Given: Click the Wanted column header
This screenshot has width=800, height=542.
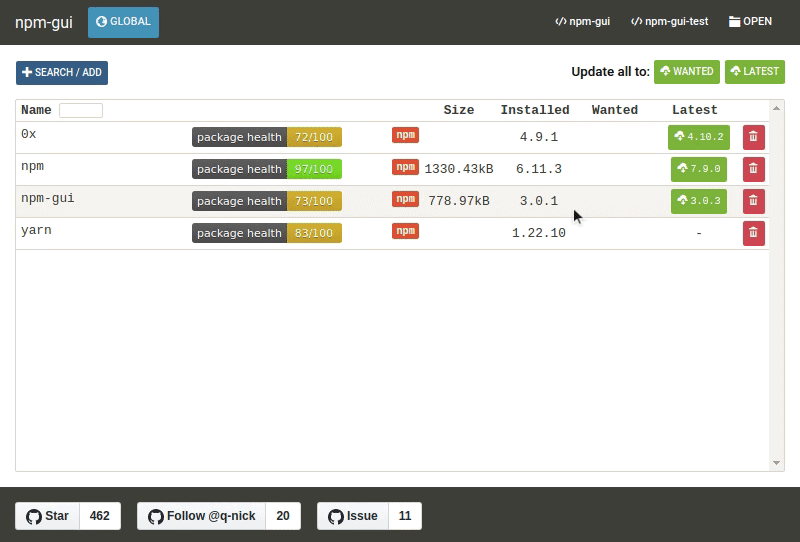Looking at the screenshot, I should click(x=615, y=110).
